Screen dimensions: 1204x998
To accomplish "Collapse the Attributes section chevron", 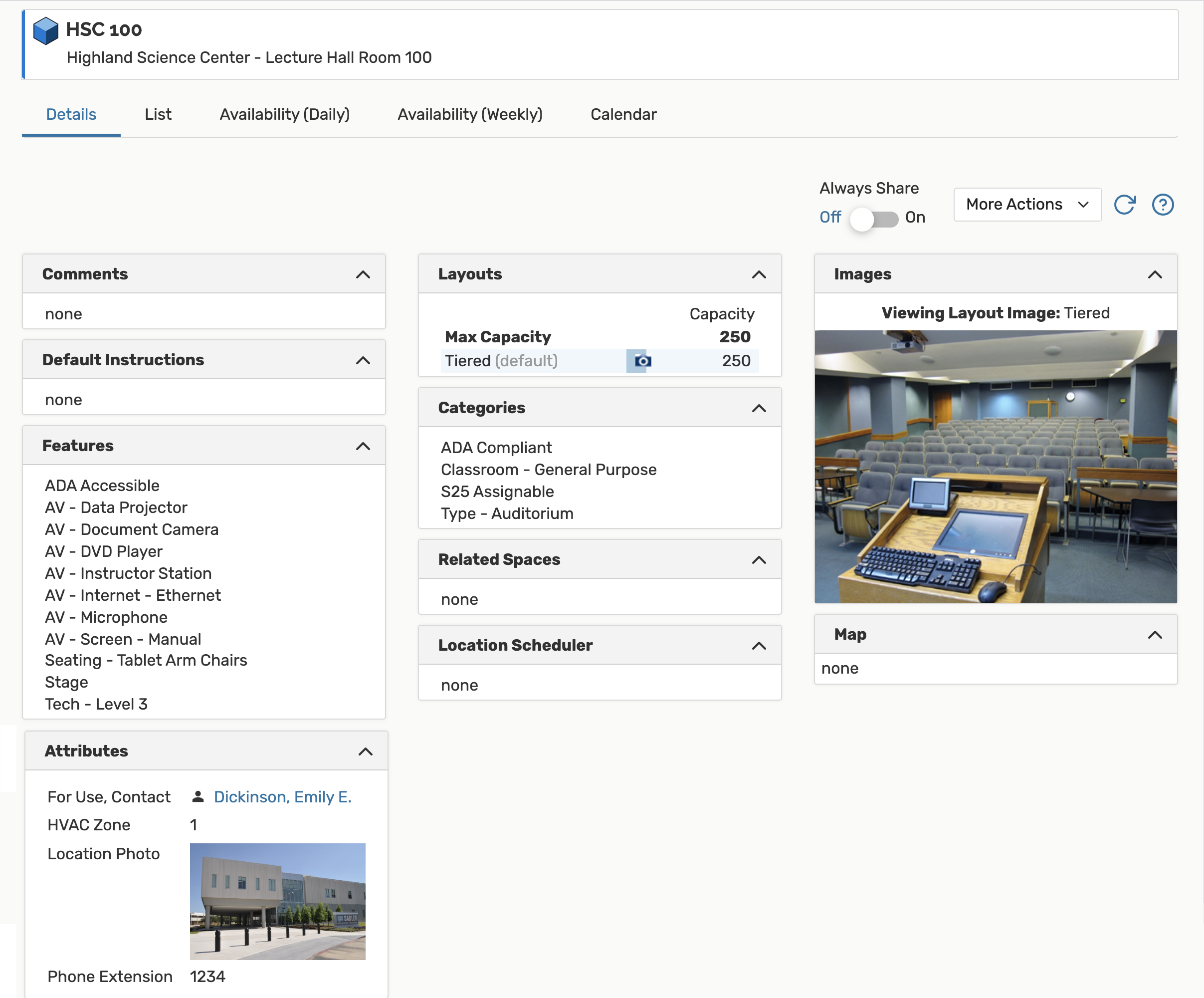I will pyautogui.click(x=365, y=751).
